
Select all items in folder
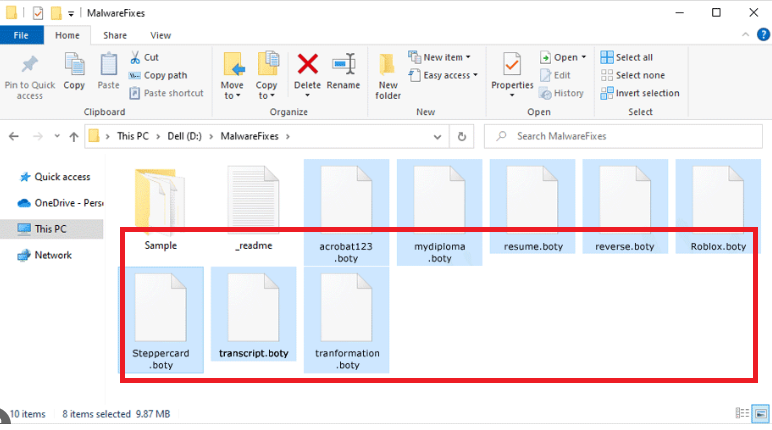pyautogui.click(x=627, y=58)
